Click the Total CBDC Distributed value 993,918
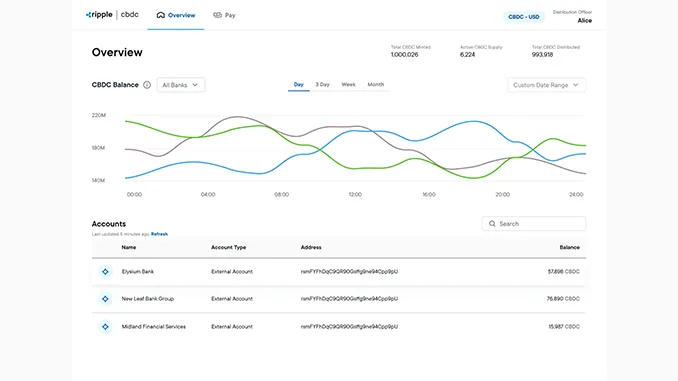The image size is (678, 381). coord(542,54)
